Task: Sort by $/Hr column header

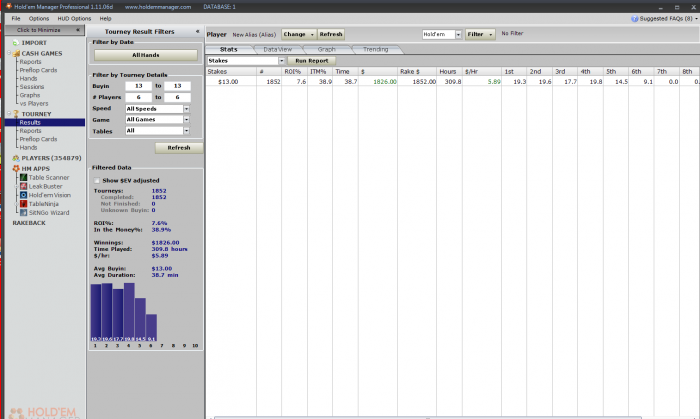Action: click(x=482, y=71)
